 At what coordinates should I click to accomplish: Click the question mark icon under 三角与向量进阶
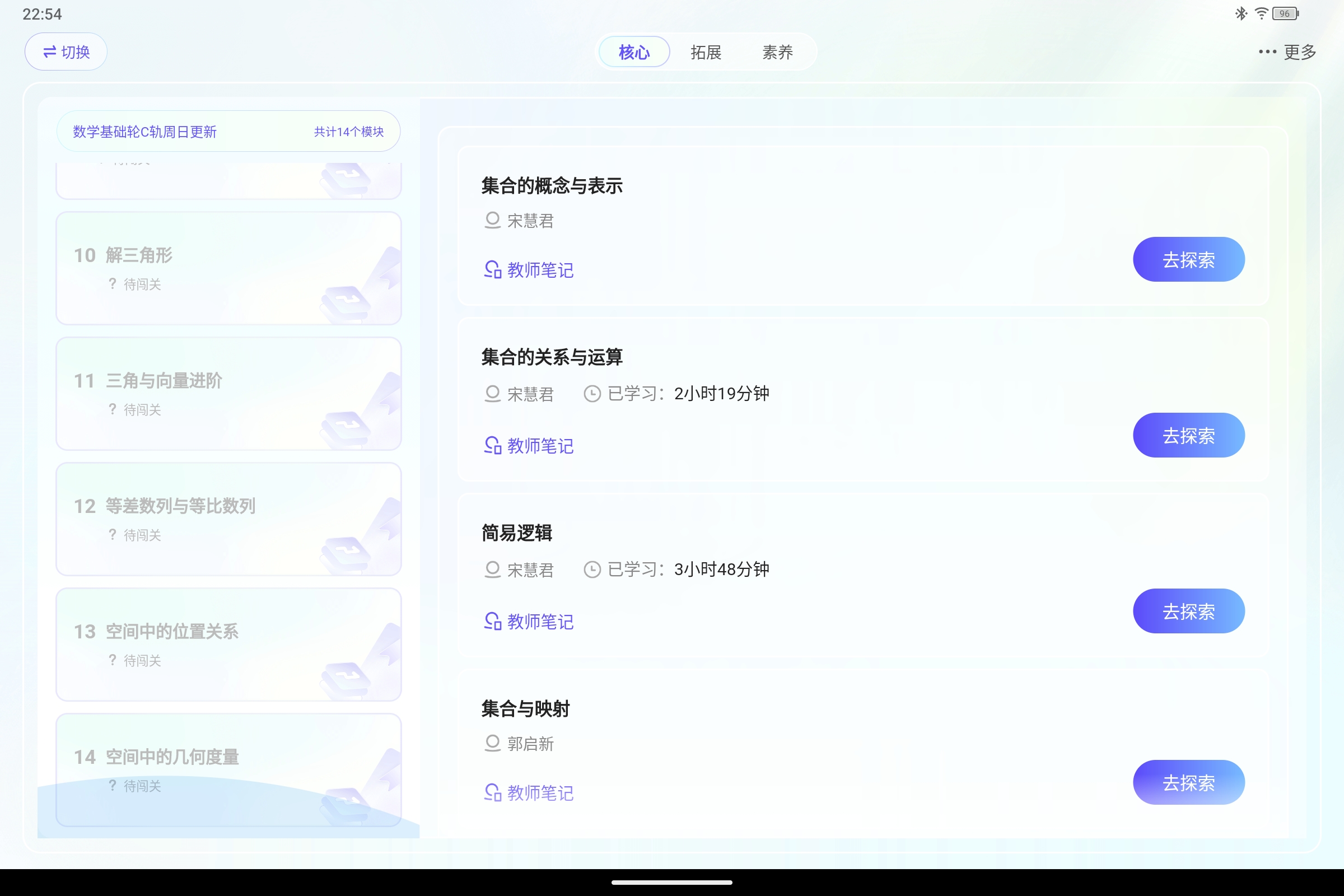(x=113, y=410)
